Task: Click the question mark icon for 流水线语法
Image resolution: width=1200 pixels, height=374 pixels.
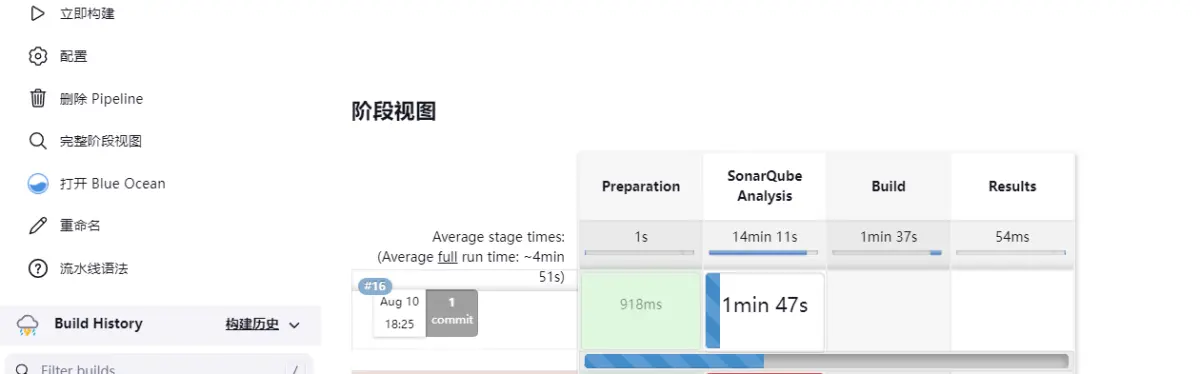Action: [x=38, y=268]
